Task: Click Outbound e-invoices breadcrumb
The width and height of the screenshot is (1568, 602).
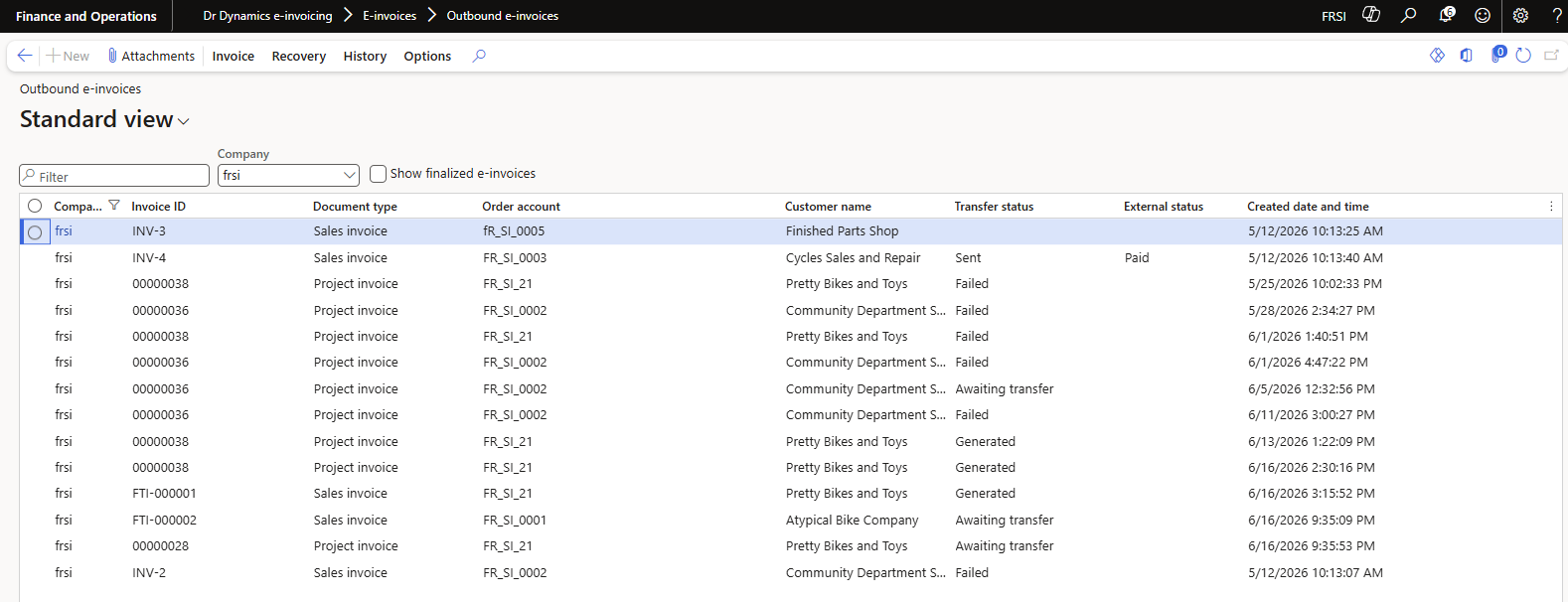Action: (503, 16)
